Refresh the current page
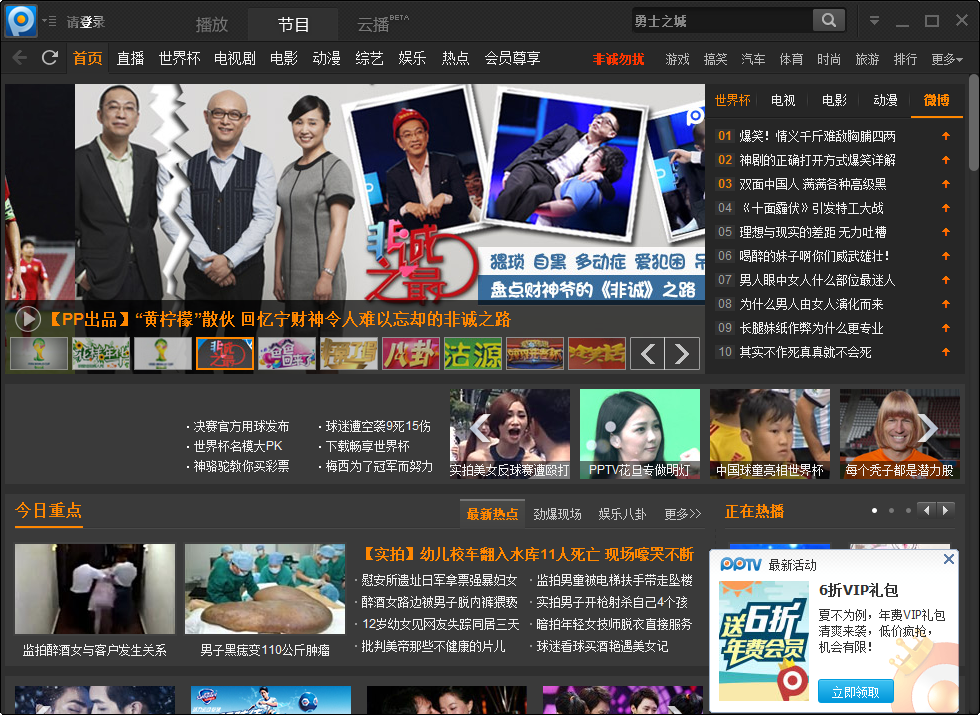Viewport: 980px width, 715px height. click(x=49, y=58)
